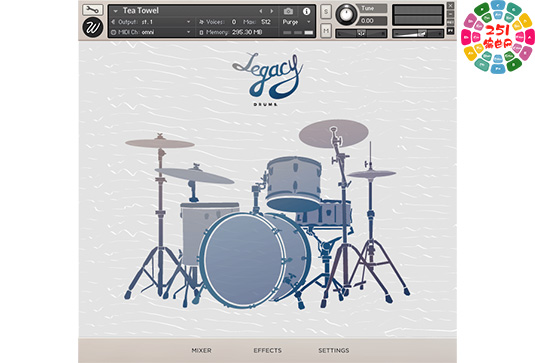Open the Purge dropdown menu
Viewport: 535px width, 363px height.
297,22
